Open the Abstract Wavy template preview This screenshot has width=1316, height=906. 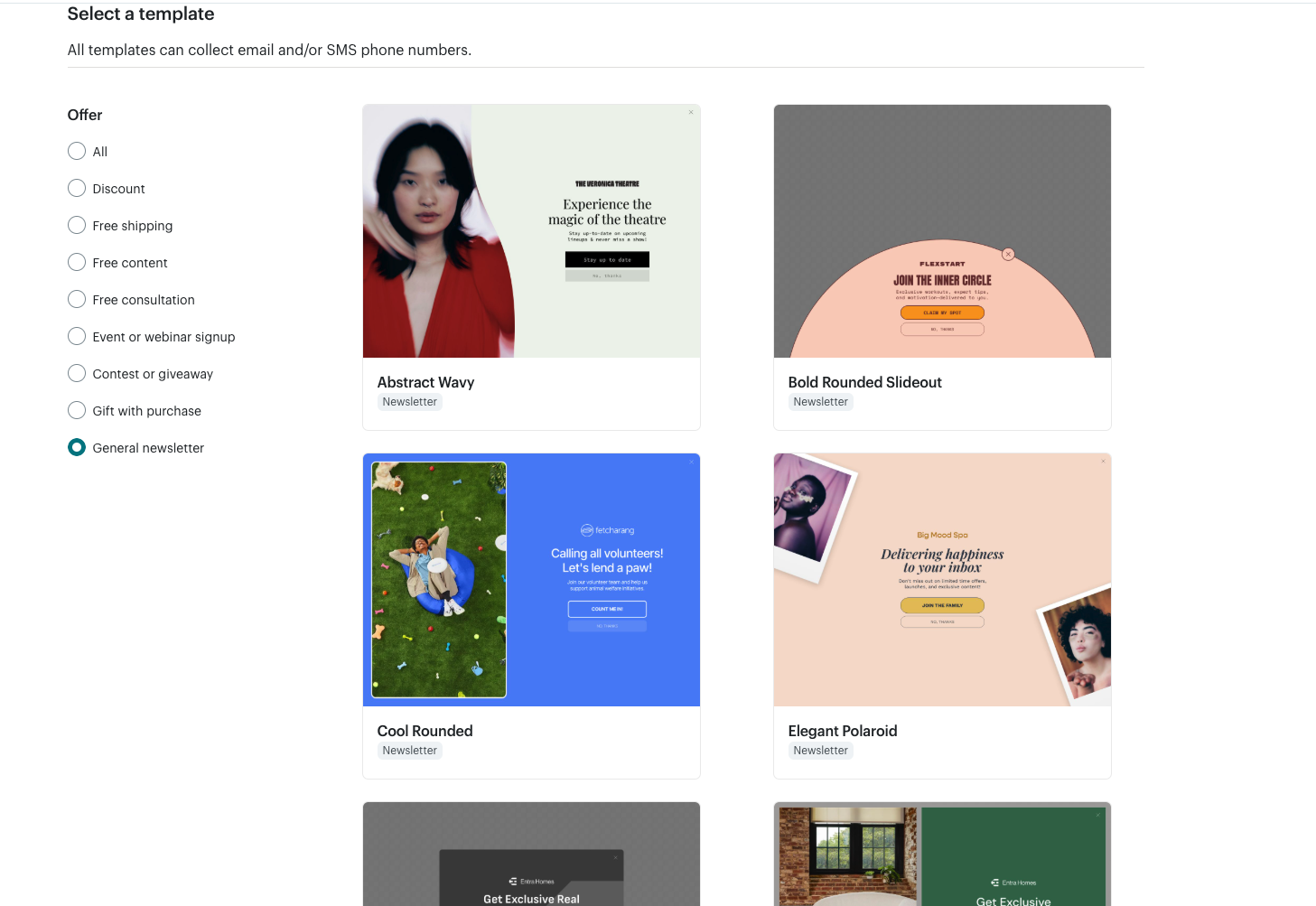531,231
